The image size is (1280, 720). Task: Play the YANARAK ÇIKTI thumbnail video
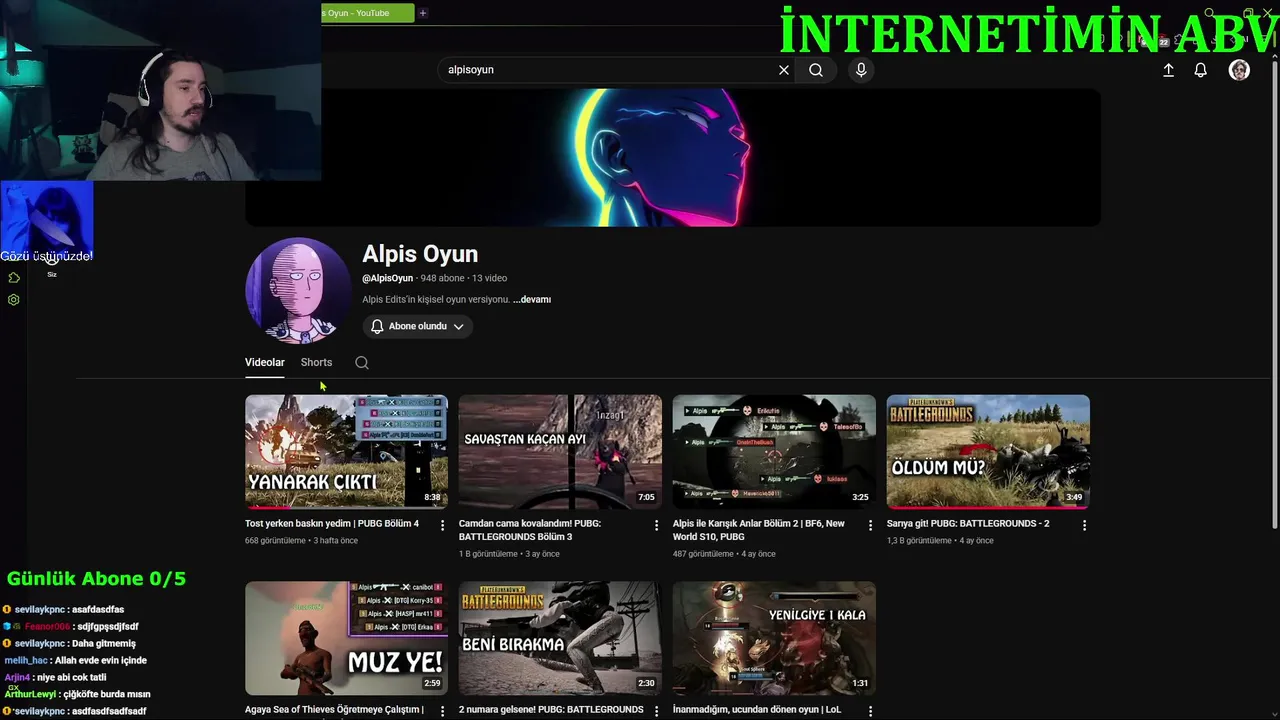click(346, 451)
